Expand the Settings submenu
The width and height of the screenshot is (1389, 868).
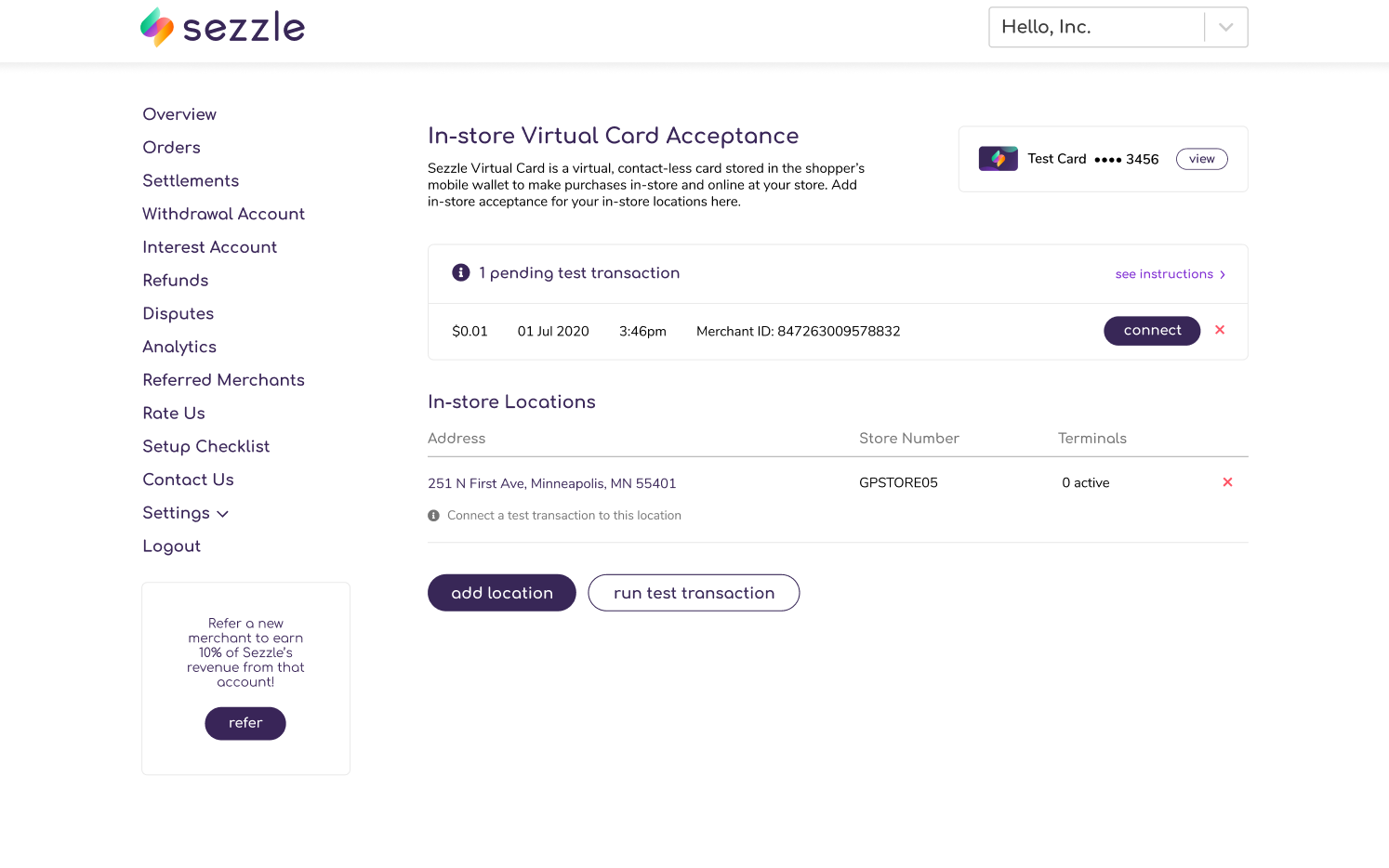coord(185,513)
